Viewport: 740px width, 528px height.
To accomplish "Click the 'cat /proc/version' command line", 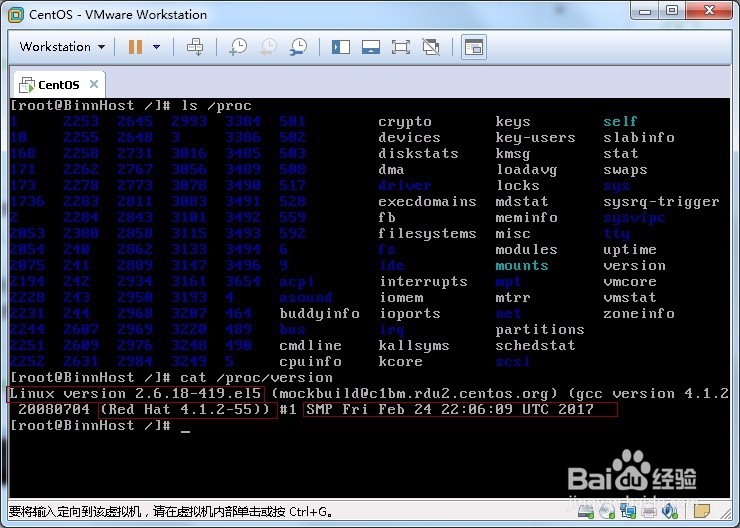I will pos(256,377).
